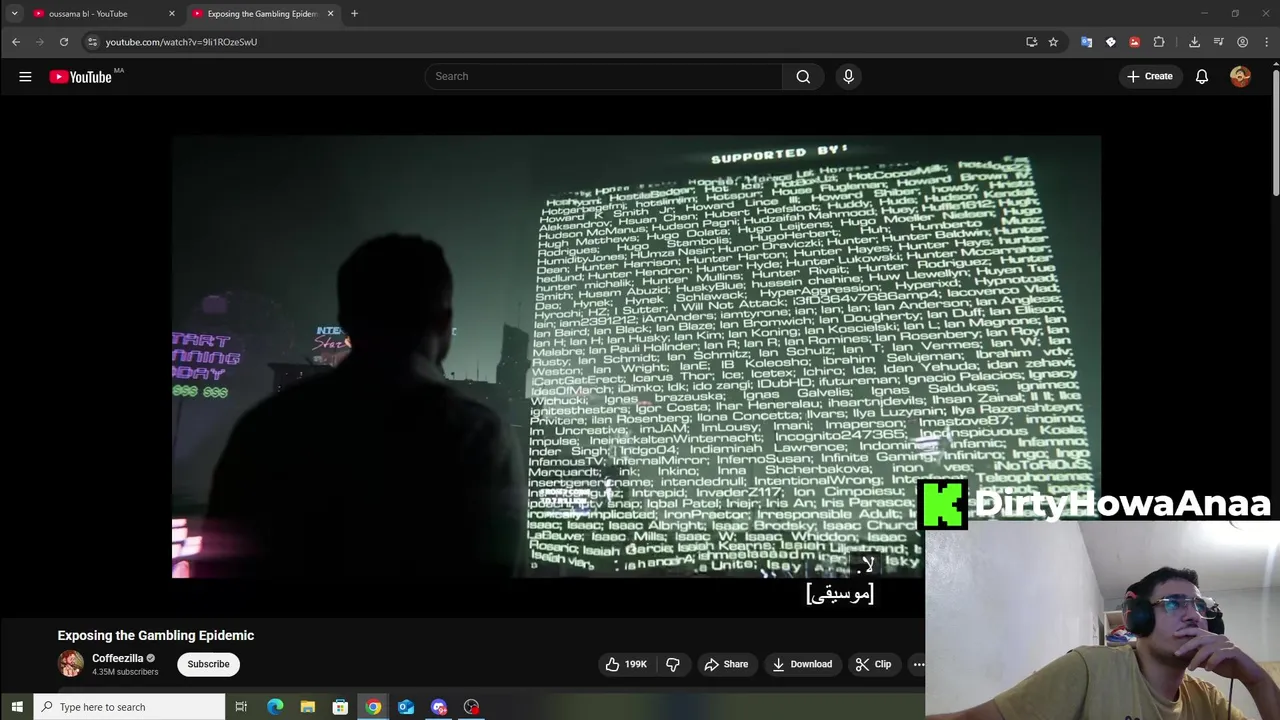The image size is (1280, 720).
Task: Open Chrome three-dot menu
Action: tap(1267, 42)
